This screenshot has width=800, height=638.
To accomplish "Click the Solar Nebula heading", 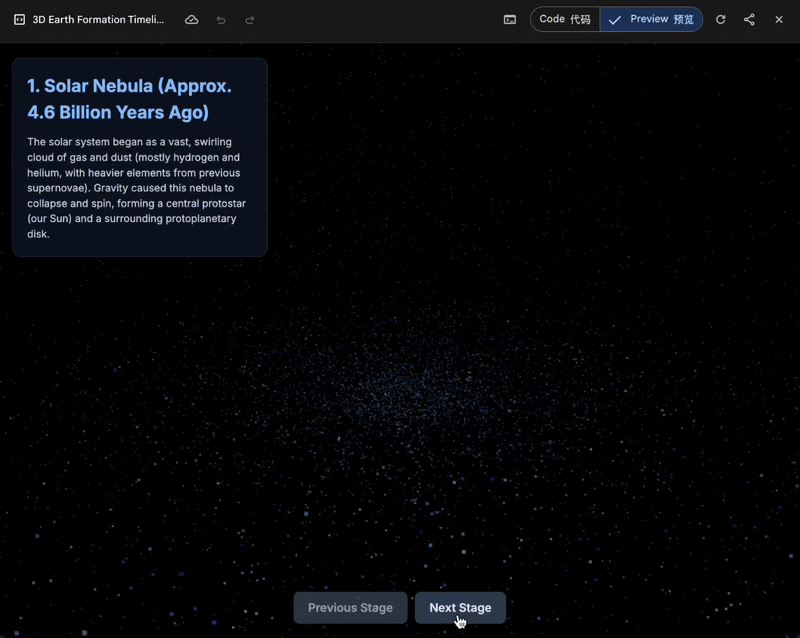I will click(130, 99).
